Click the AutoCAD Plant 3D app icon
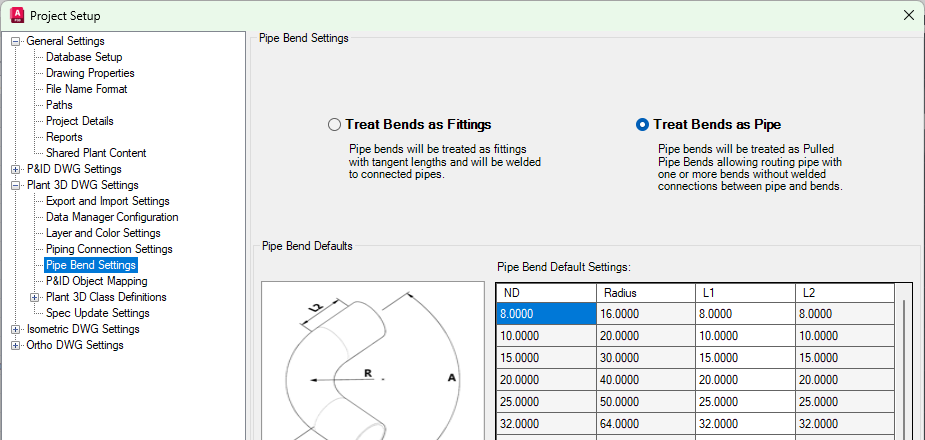Image resolution: width=925 pixels, height=440 pixels. pyautogui.click(x=16, y=16)
